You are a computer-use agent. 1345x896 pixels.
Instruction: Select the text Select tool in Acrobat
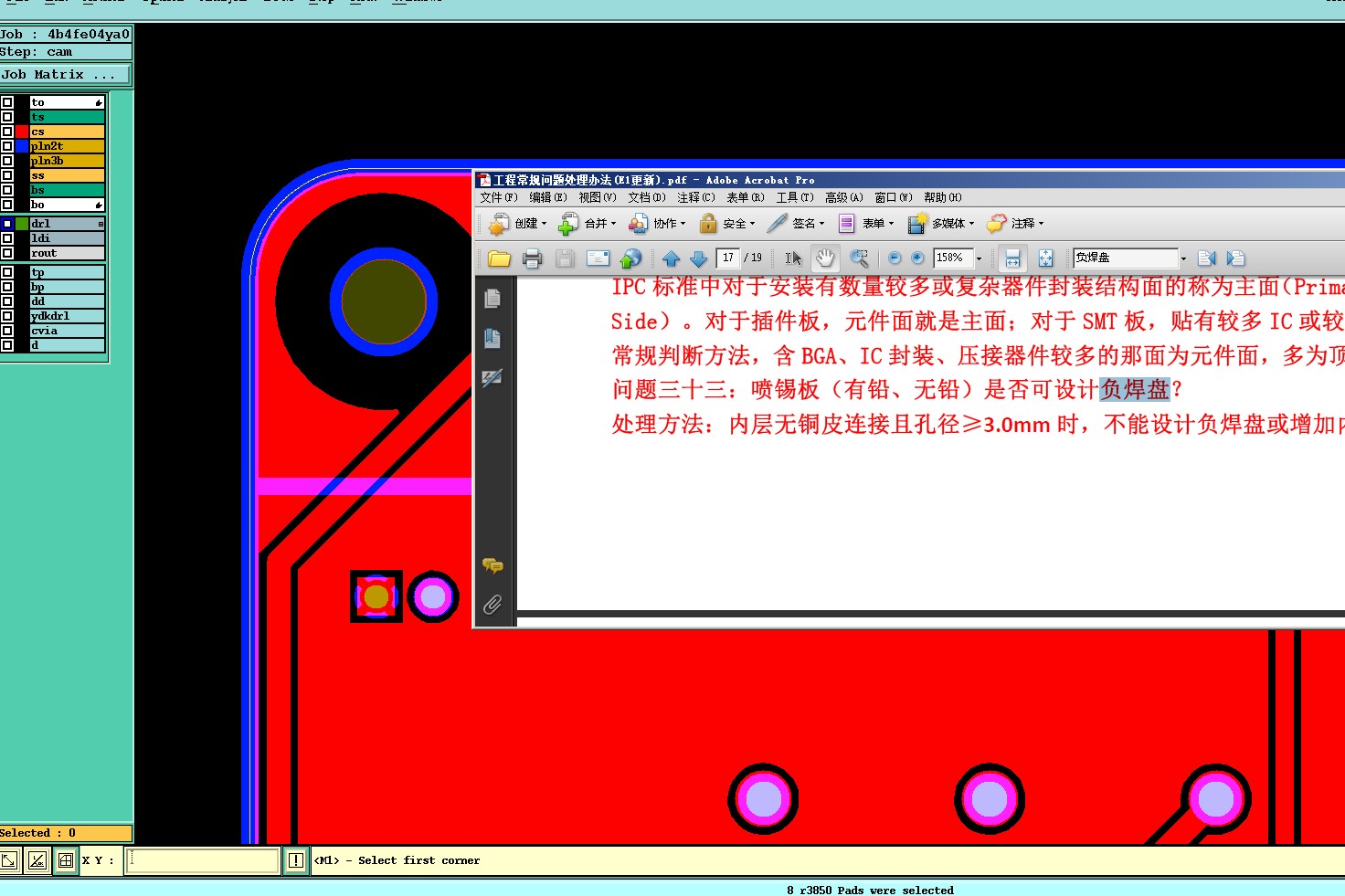click(793, 258)
